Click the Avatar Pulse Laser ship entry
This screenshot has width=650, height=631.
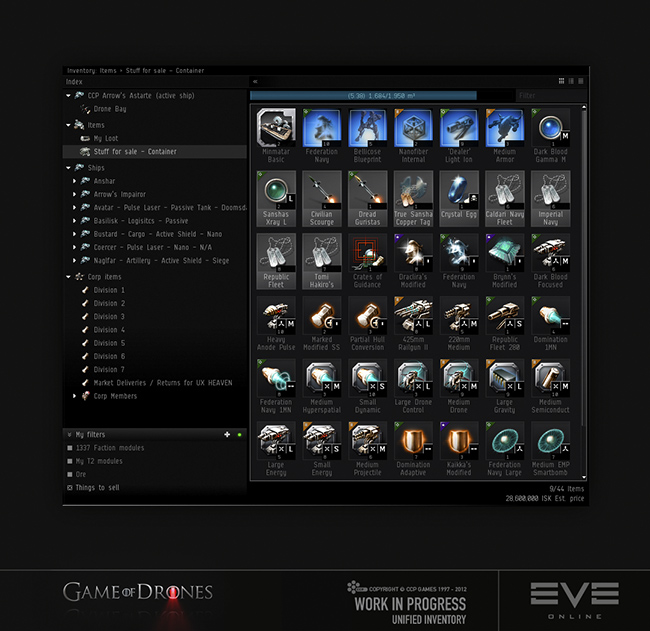click(x=170, y=207)
